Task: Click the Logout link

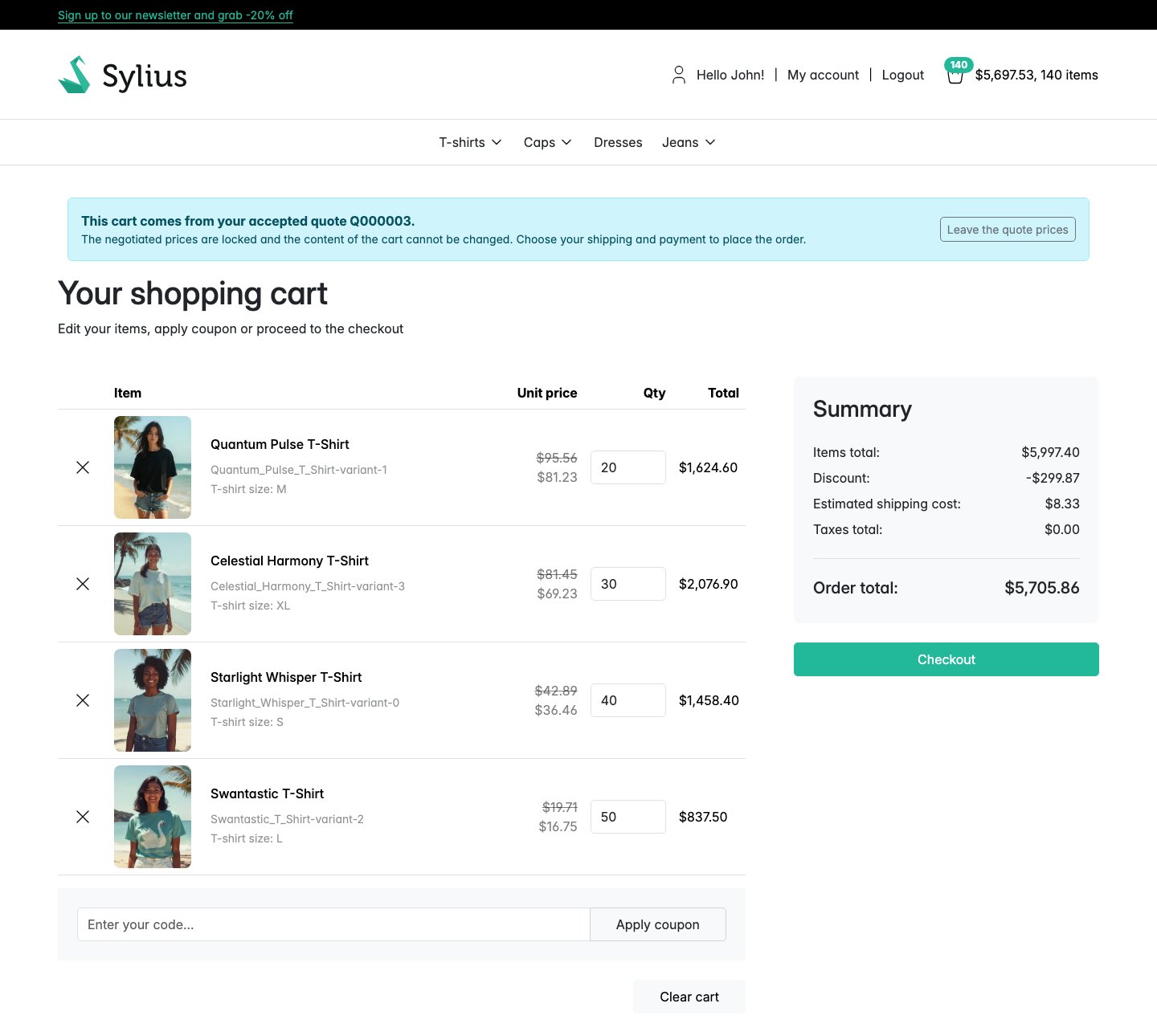Action: [x=903, y=75]
